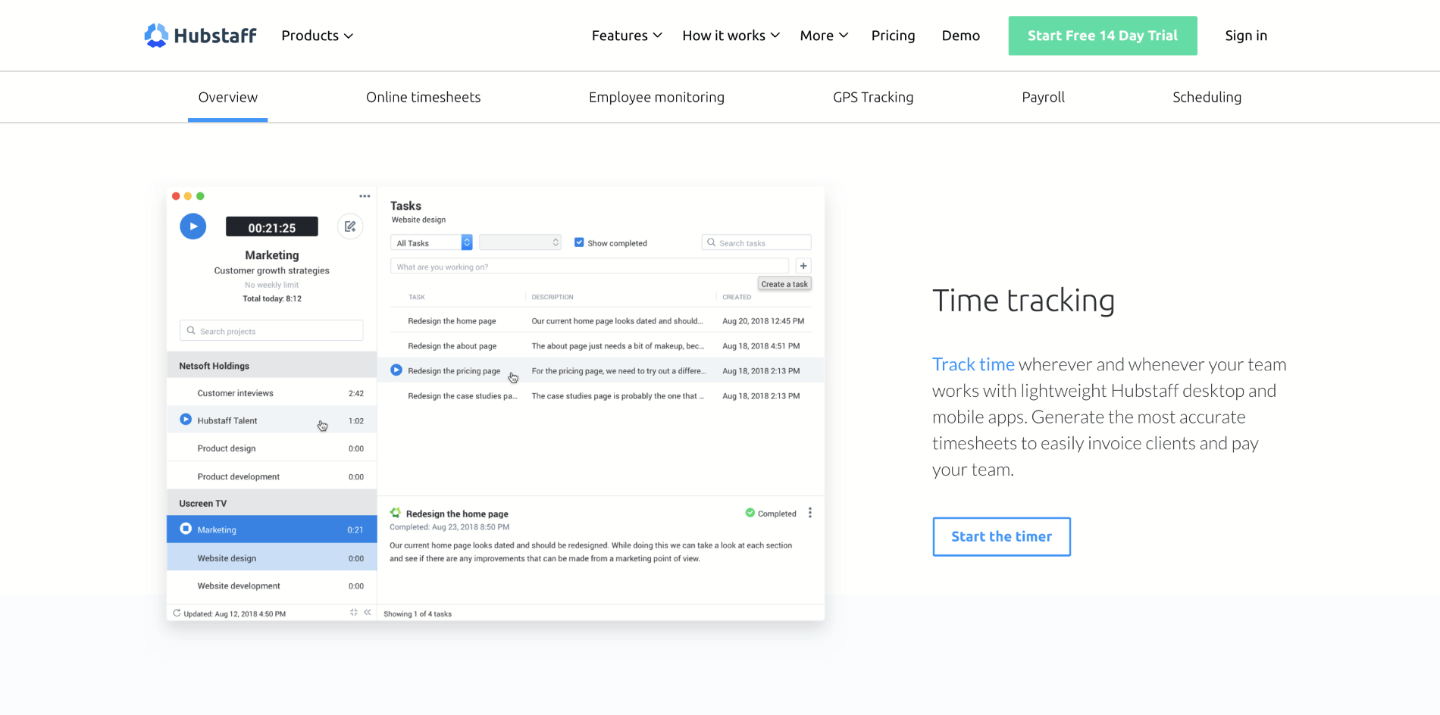Click the Search tasks field
Screen dimensions: 1440x715
[x=756, y=243]
